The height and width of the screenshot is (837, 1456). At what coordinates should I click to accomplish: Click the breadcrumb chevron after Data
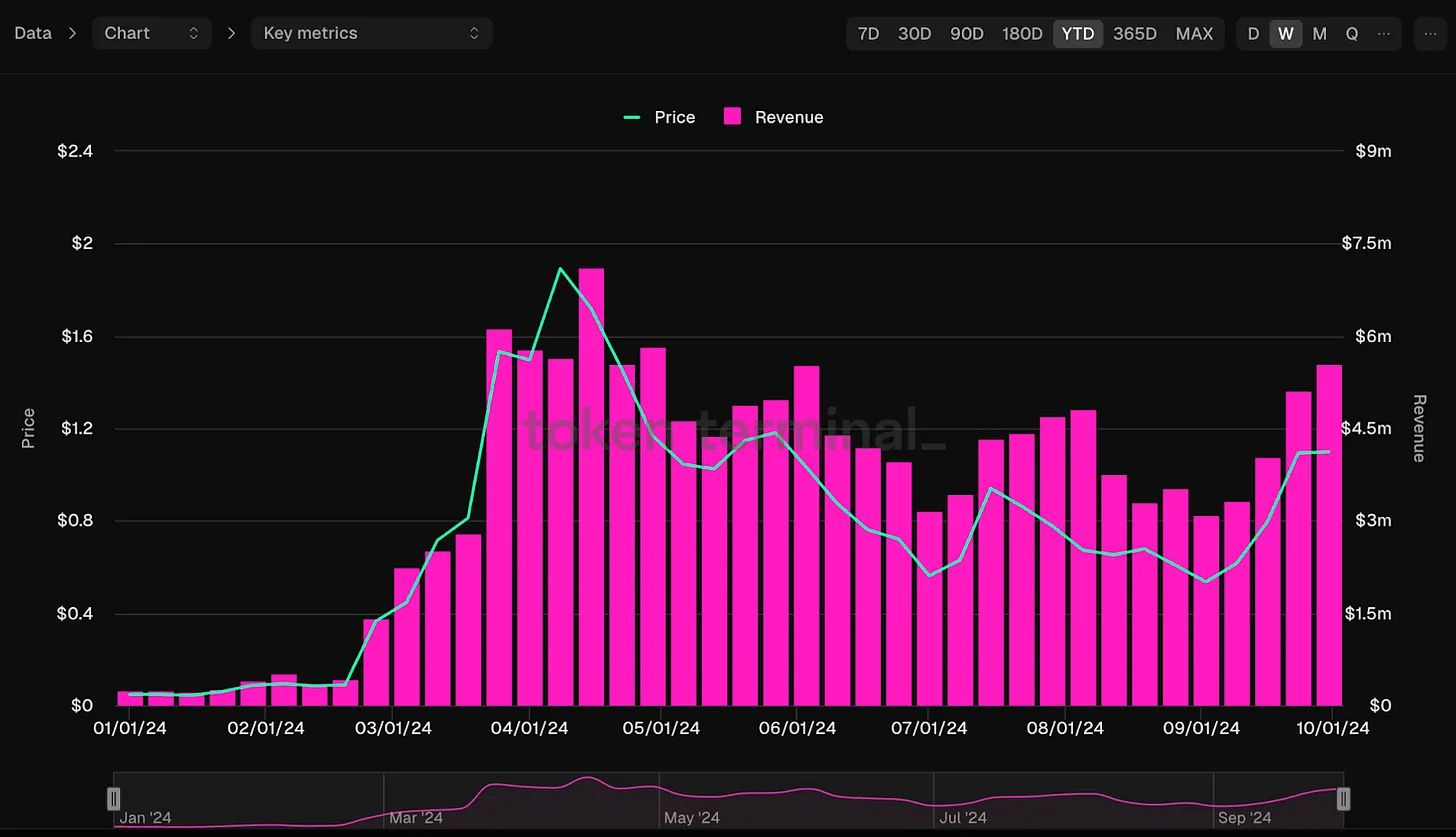[72, 33]
